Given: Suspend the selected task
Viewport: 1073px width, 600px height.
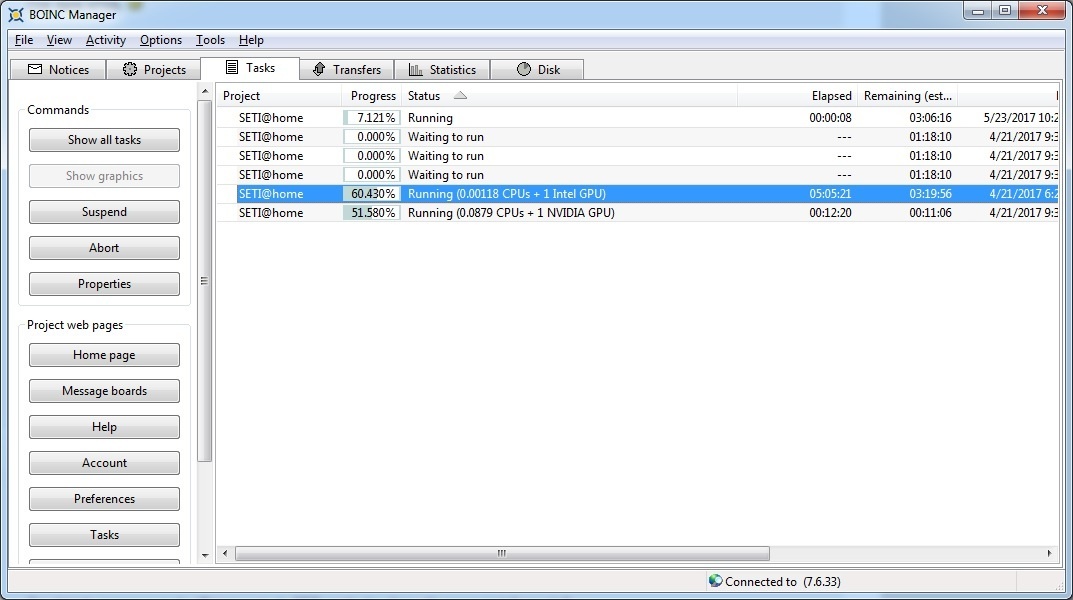Looking at the screenshot, I should (x=104, y=211).
